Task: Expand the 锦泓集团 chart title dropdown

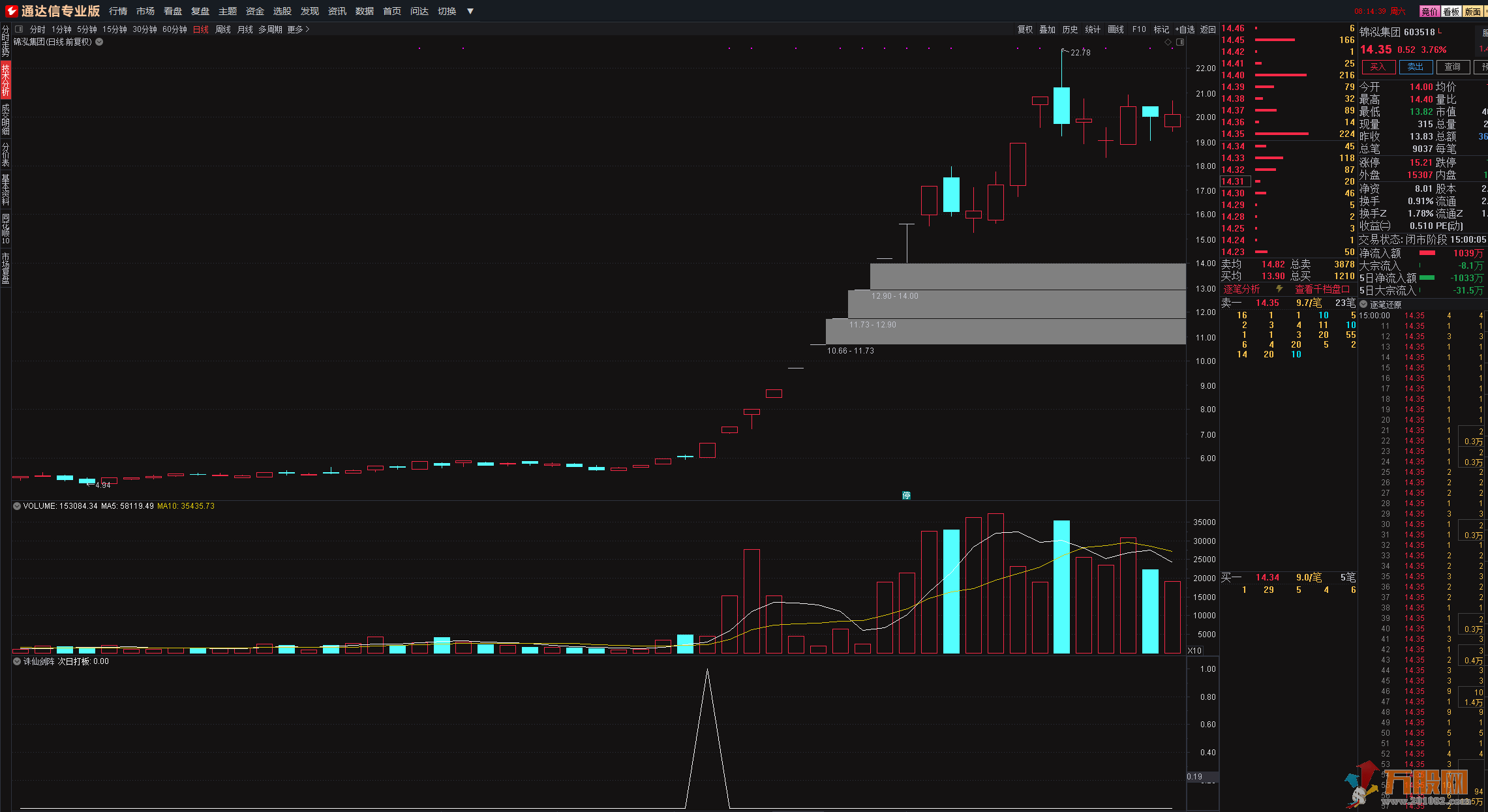Action: tap(99, 42)
